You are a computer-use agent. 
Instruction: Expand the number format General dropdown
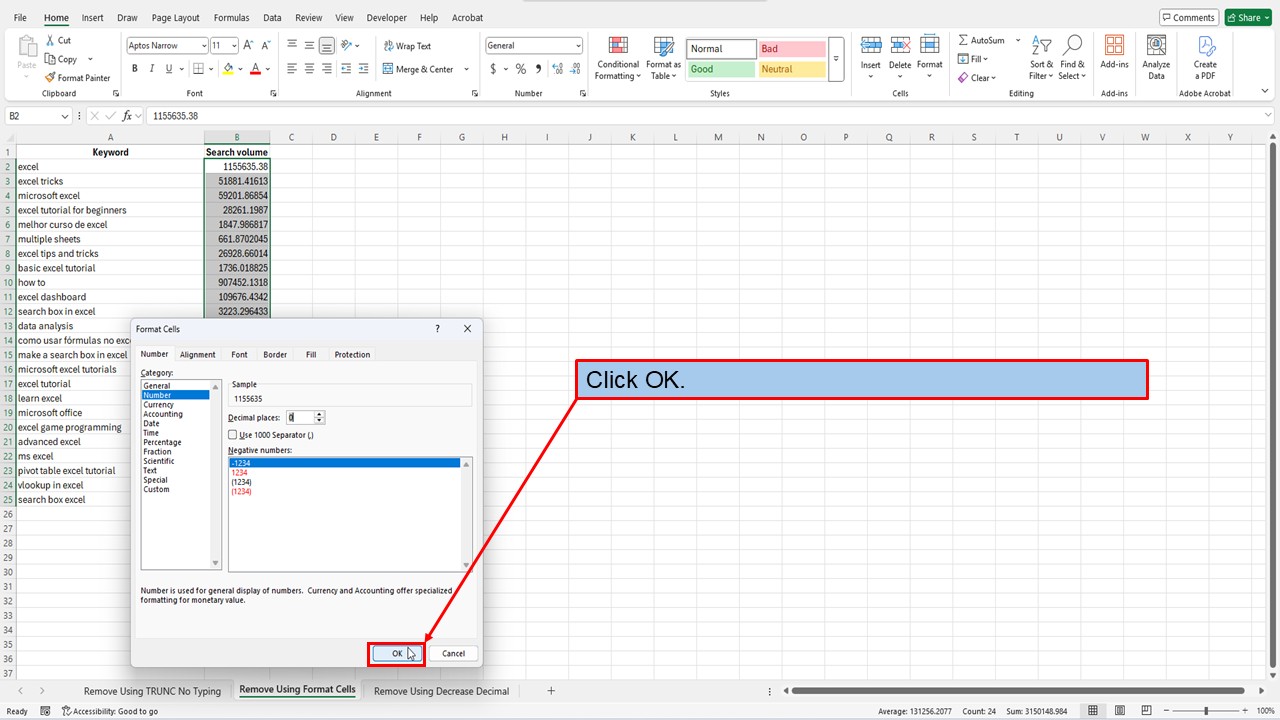578,46
